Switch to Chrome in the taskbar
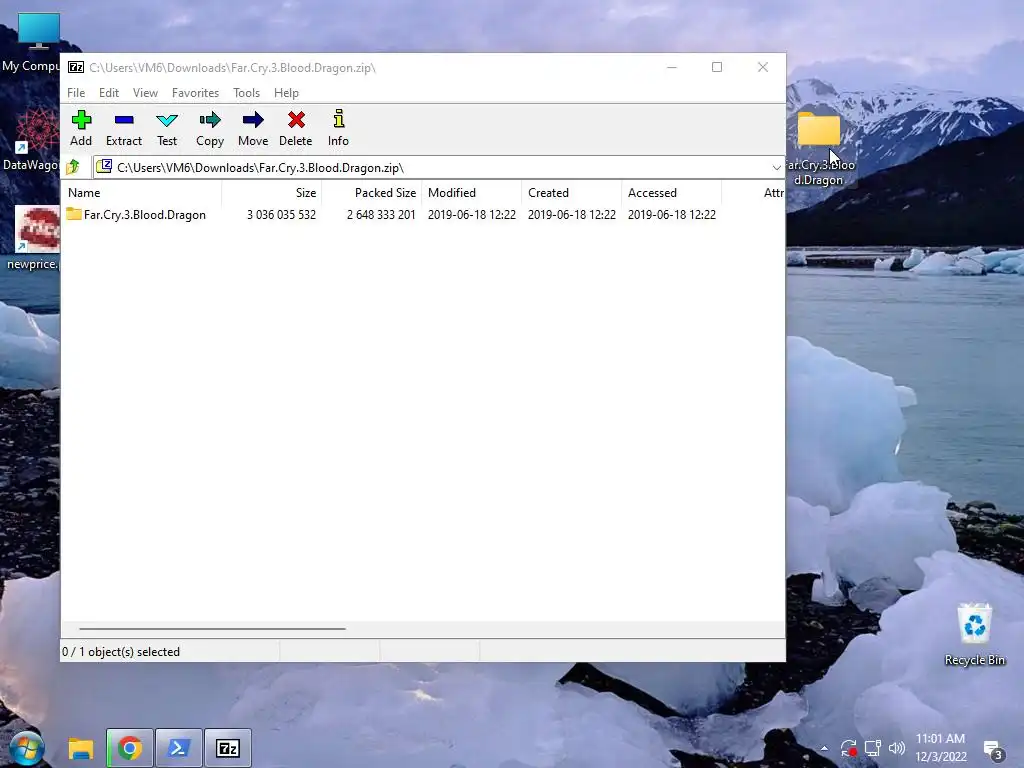The height and width of the screenshot is (768, 1024). tap(129, 748)
